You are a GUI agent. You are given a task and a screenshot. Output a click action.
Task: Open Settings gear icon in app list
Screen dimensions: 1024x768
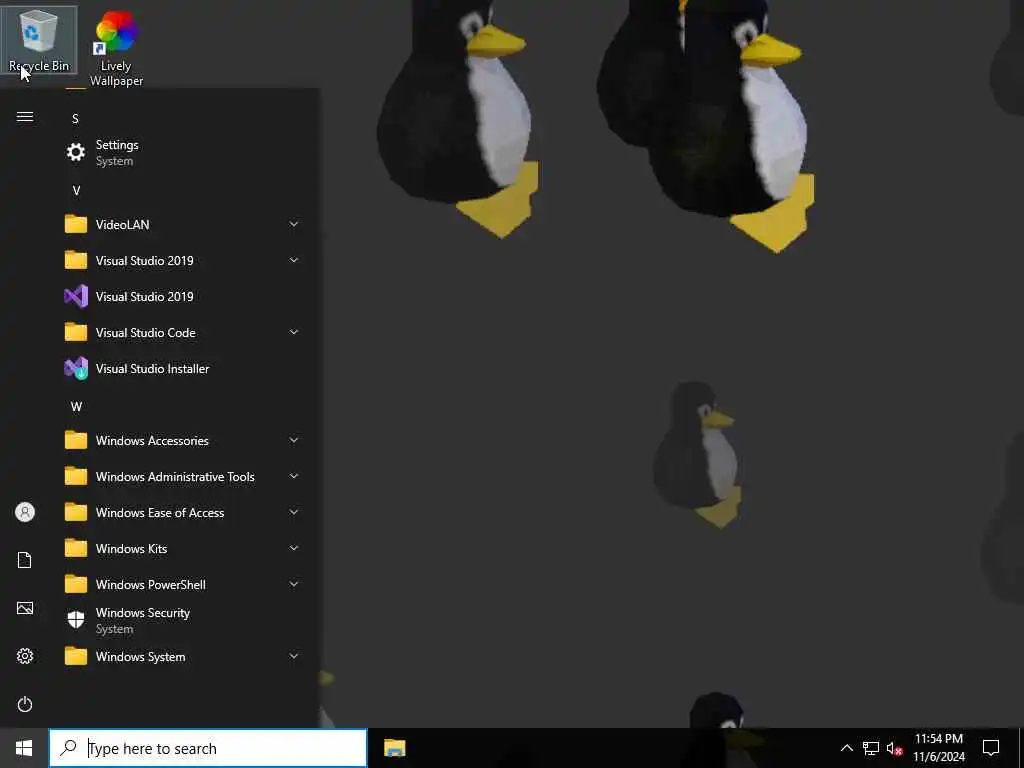[76, 152]
